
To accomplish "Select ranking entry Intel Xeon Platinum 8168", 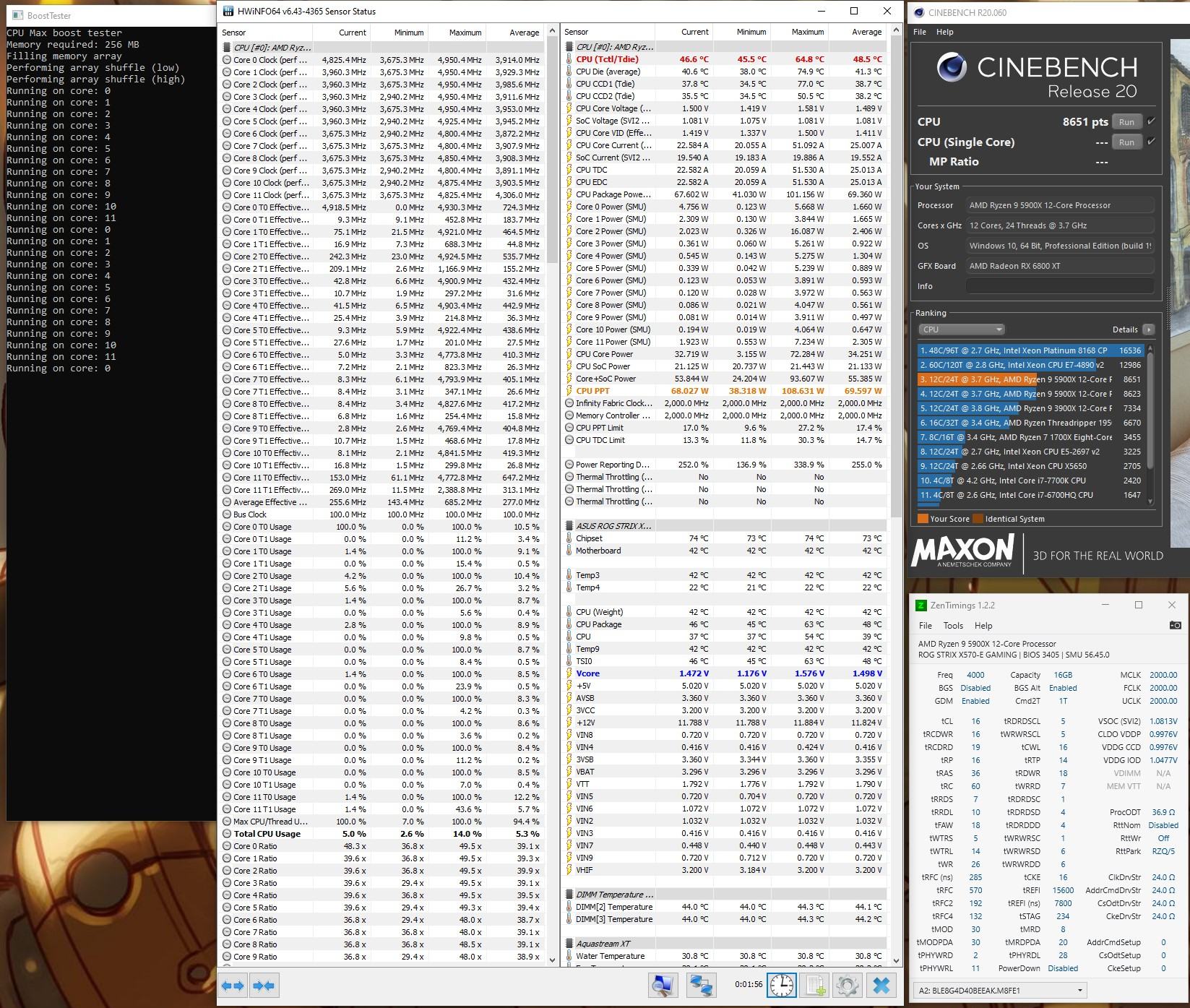I will (1031, 350).
